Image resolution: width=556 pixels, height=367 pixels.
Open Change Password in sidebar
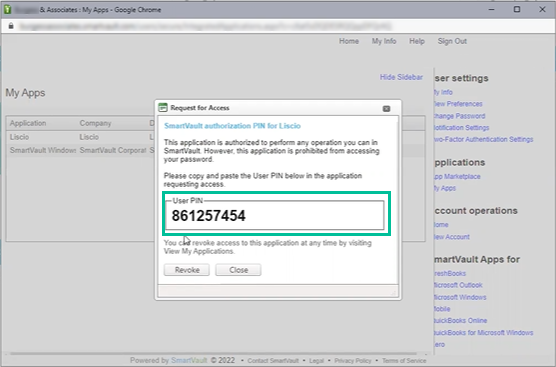tap(460, 116)
